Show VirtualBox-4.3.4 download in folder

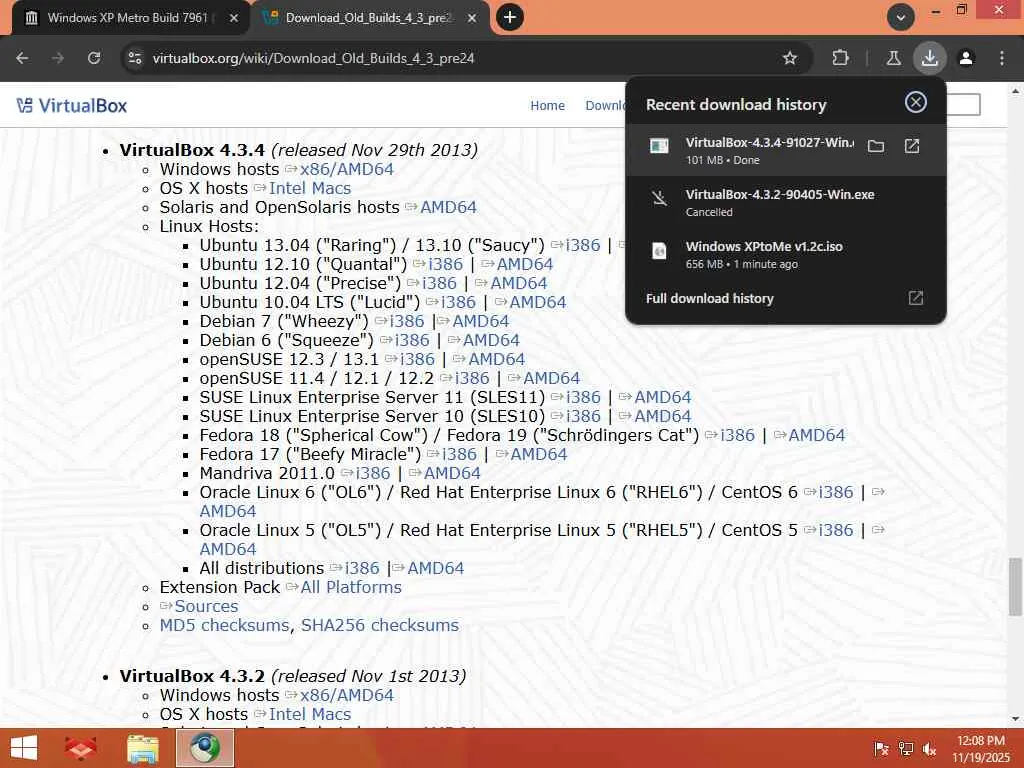pos(876,146)
